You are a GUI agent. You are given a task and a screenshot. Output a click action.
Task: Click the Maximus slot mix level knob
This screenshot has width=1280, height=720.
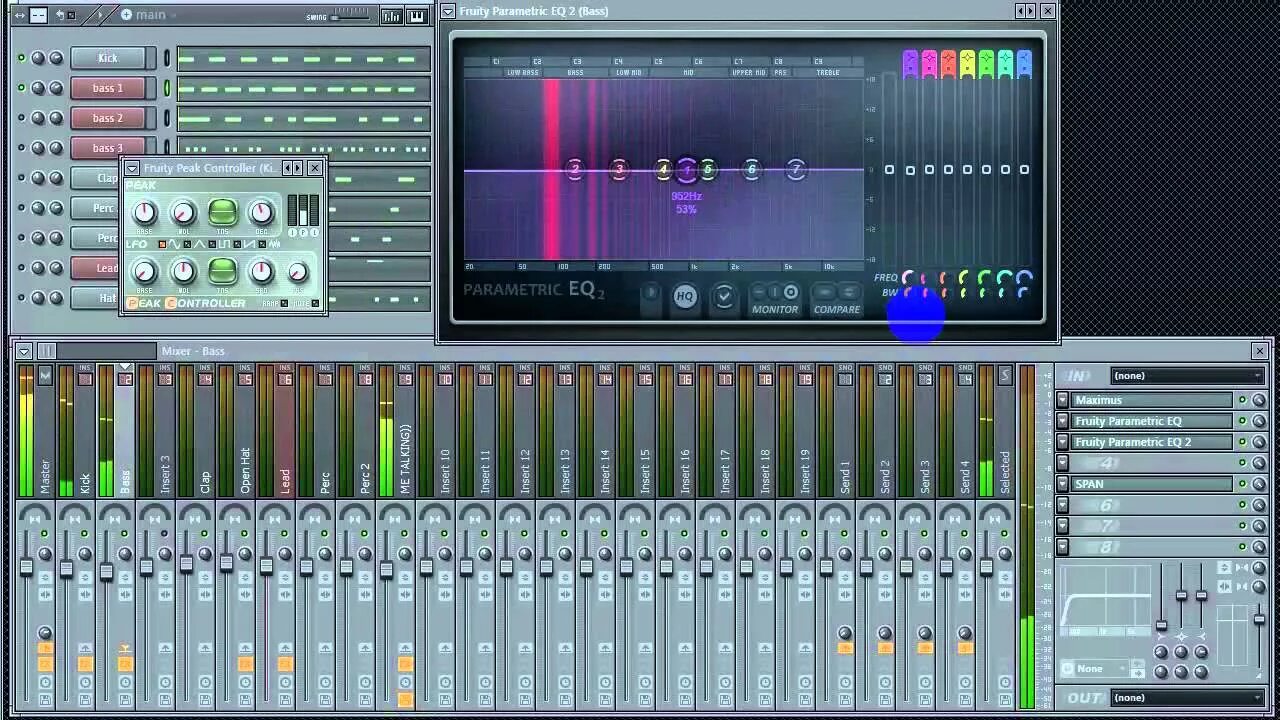point(1259,400)
